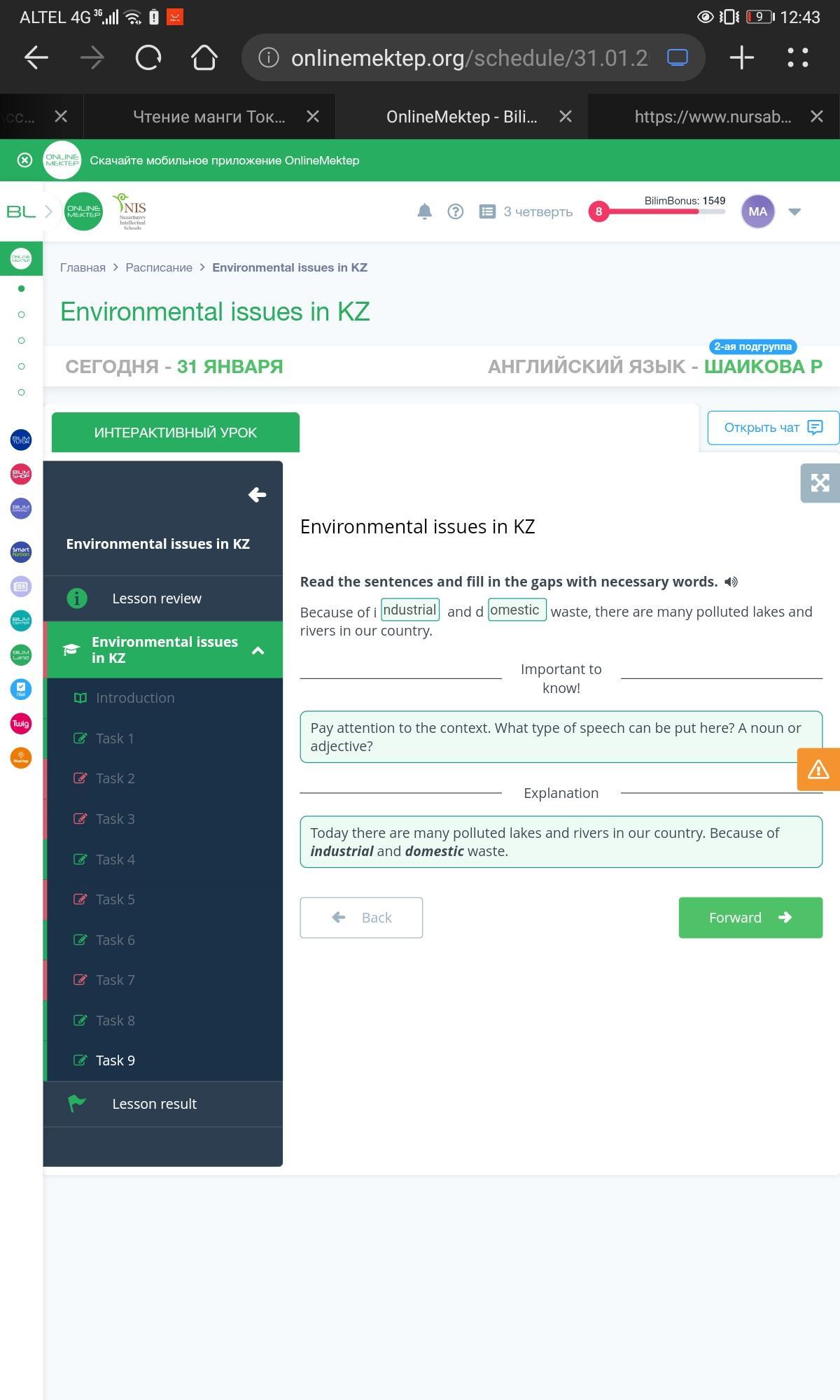
Task: Open the MA profile dropdown arrow
Action: coord(794,211)
